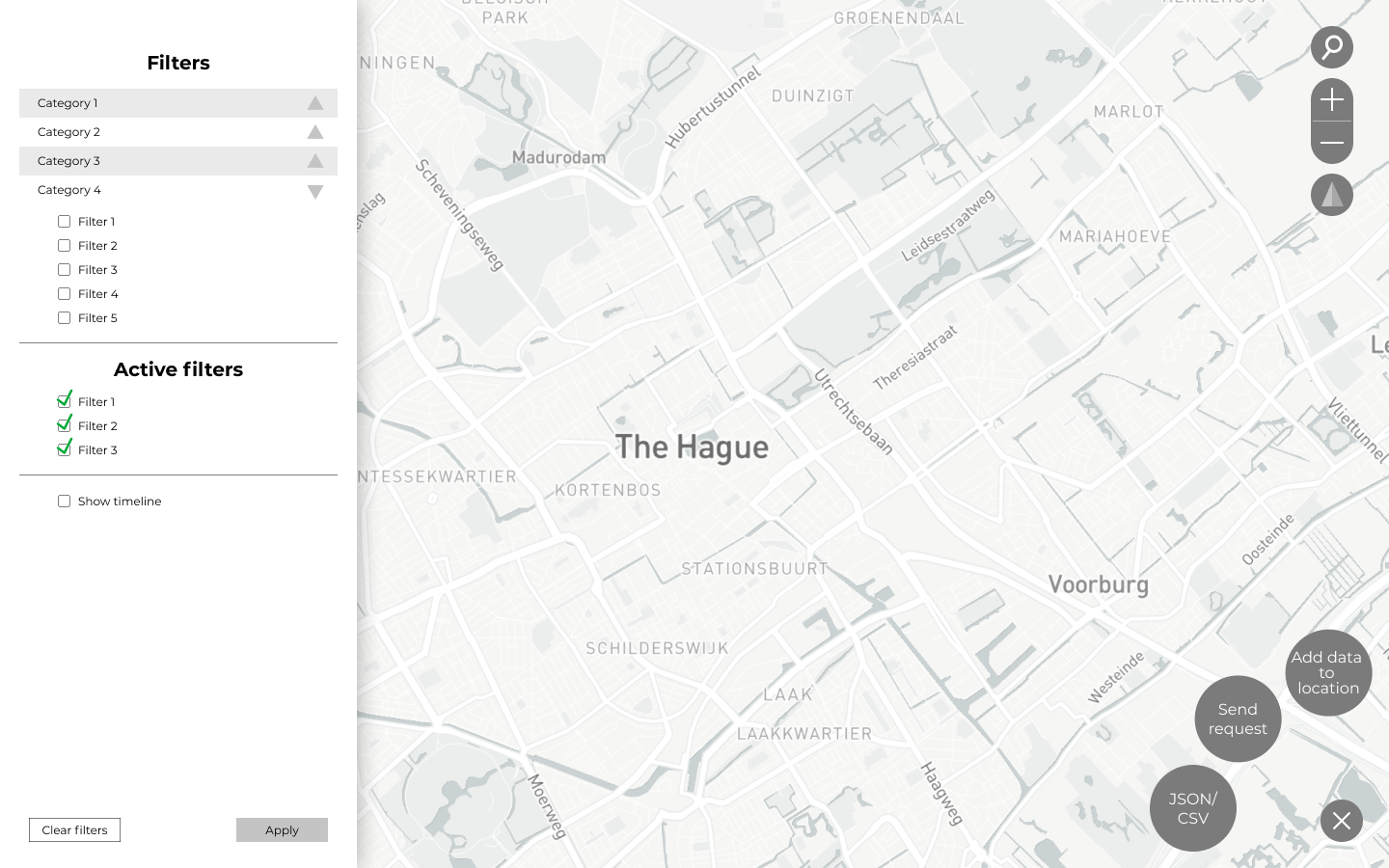Image resolution: width=1389 pixels, height=868 pixels.
Task: Zoom in with the plus button
Action: pos(1331,99)
